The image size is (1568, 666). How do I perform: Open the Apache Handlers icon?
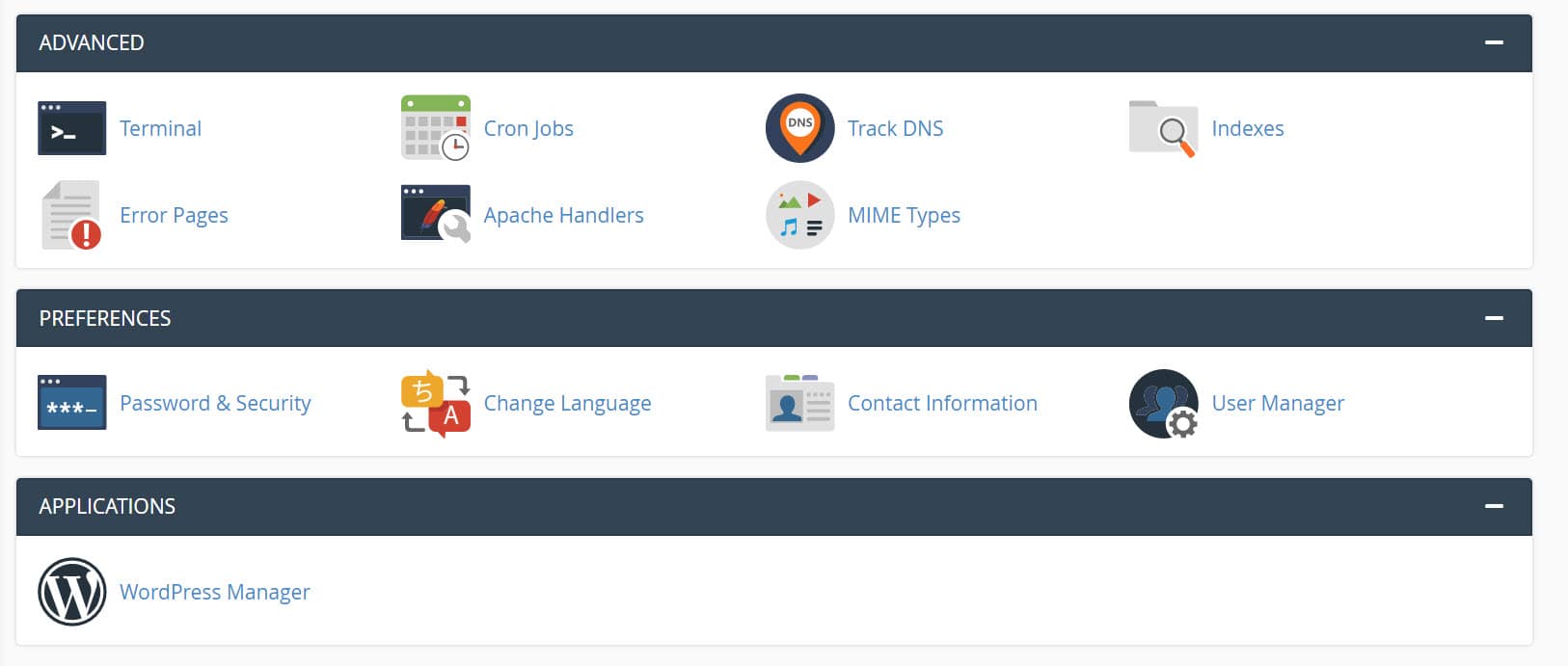point(435,214)
